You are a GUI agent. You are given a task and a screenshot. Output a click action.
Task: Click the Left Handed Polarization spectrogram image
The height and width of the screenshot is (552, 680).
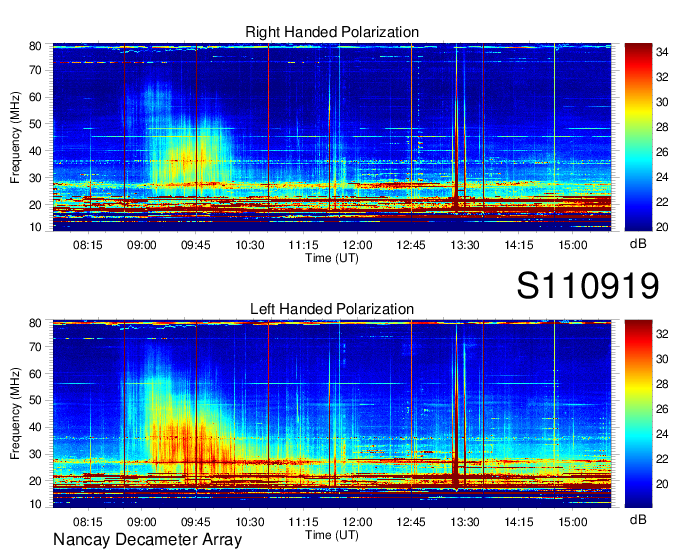coord(332,414)
